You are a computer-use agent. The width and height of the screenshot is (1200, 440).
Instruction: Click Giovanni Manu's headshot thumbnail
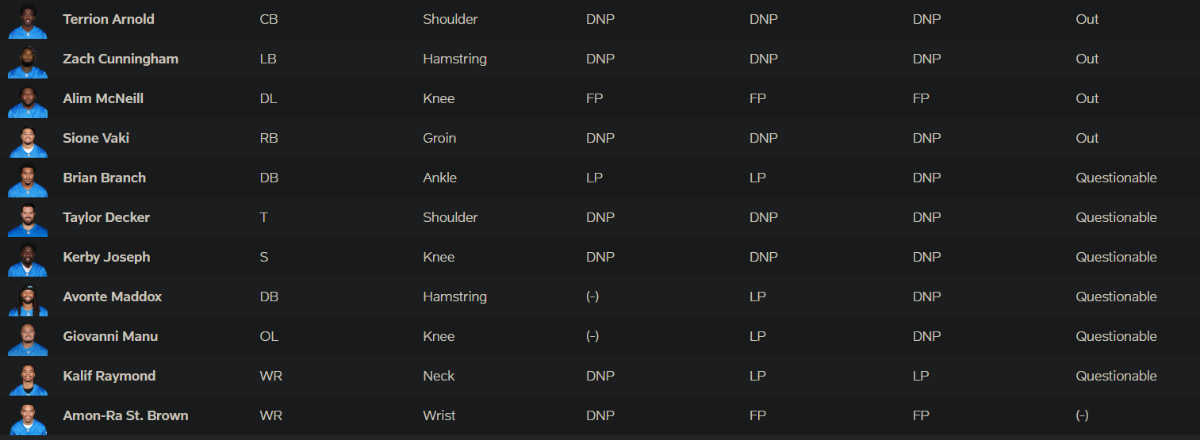click(27, 337)
